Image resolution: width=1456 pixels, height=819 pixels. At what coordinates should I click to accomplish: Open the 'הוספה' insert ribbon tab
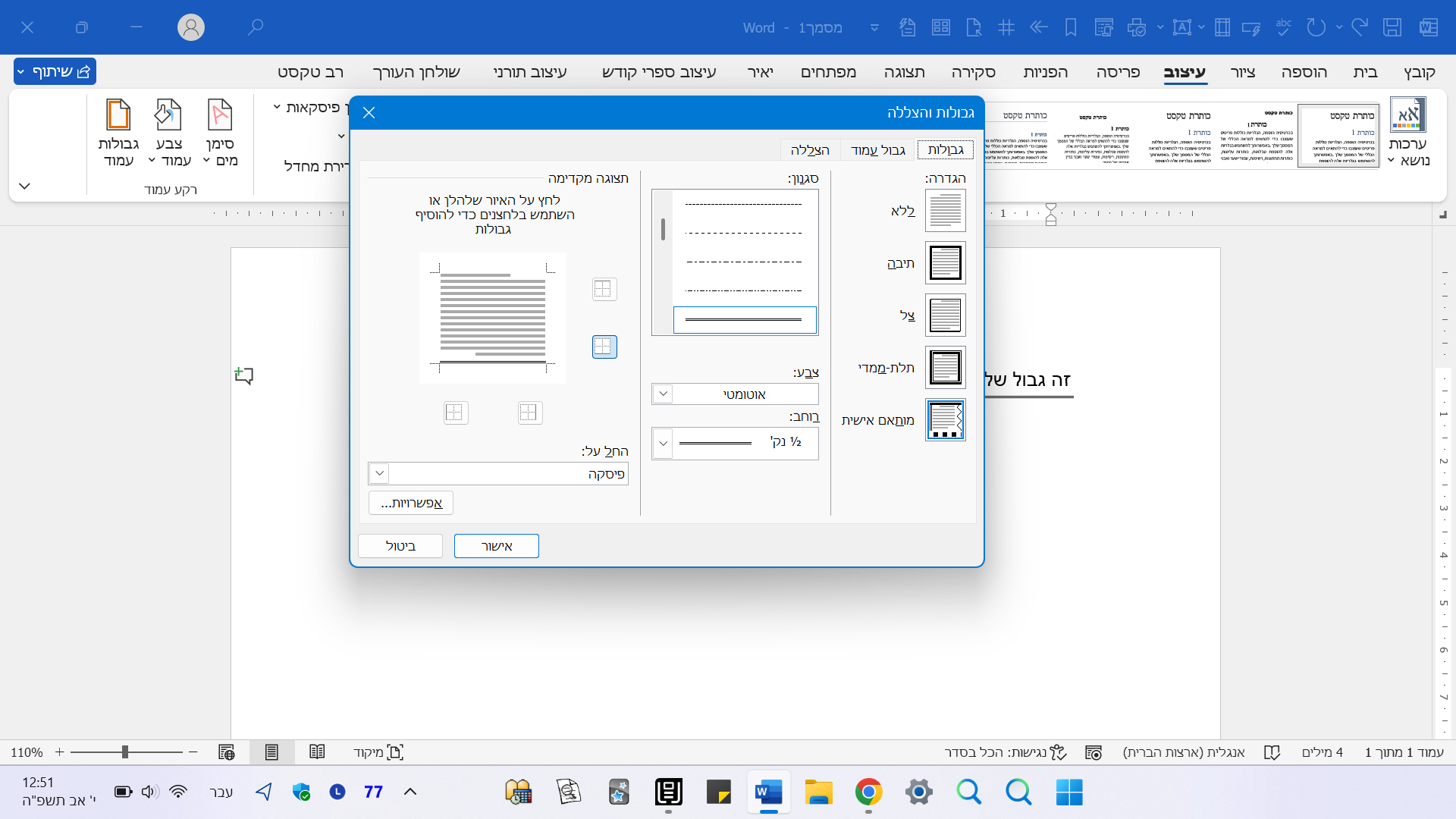point(1304,72)
